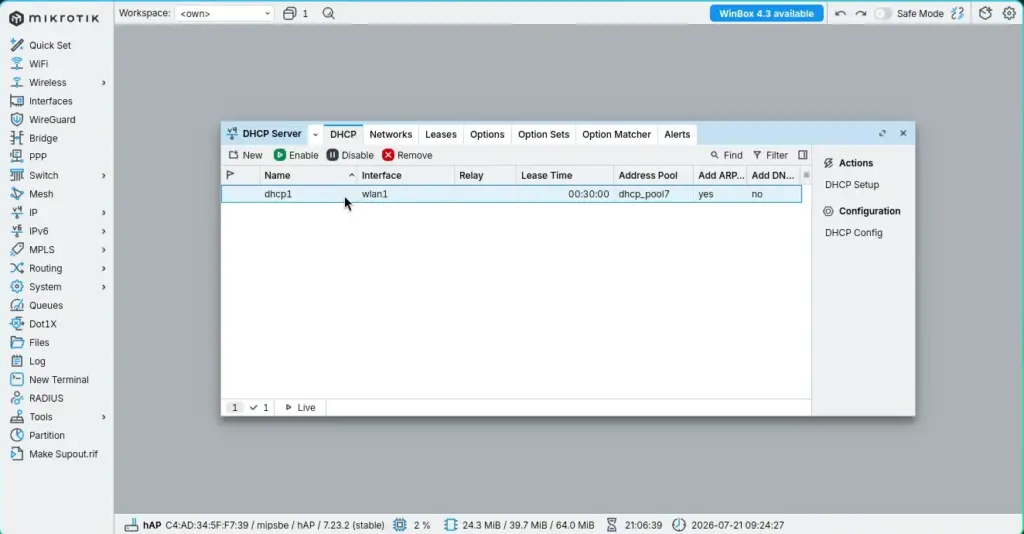The height and width of the screenshot is (534, 1024).
Task: Open Quick Set from sidebar
Action: point(50,45)
